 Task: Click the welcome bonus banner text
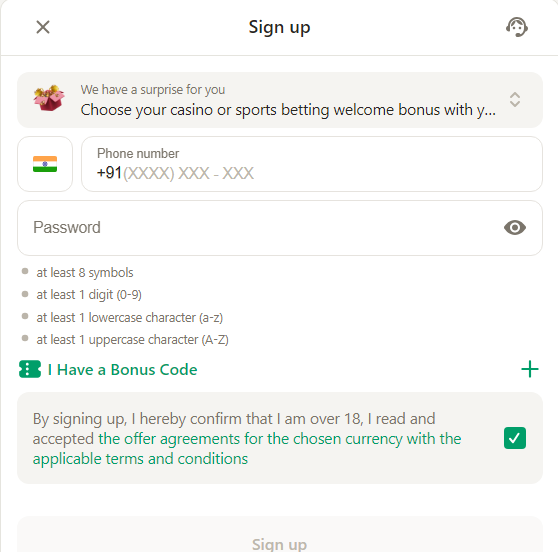point(288,110)
